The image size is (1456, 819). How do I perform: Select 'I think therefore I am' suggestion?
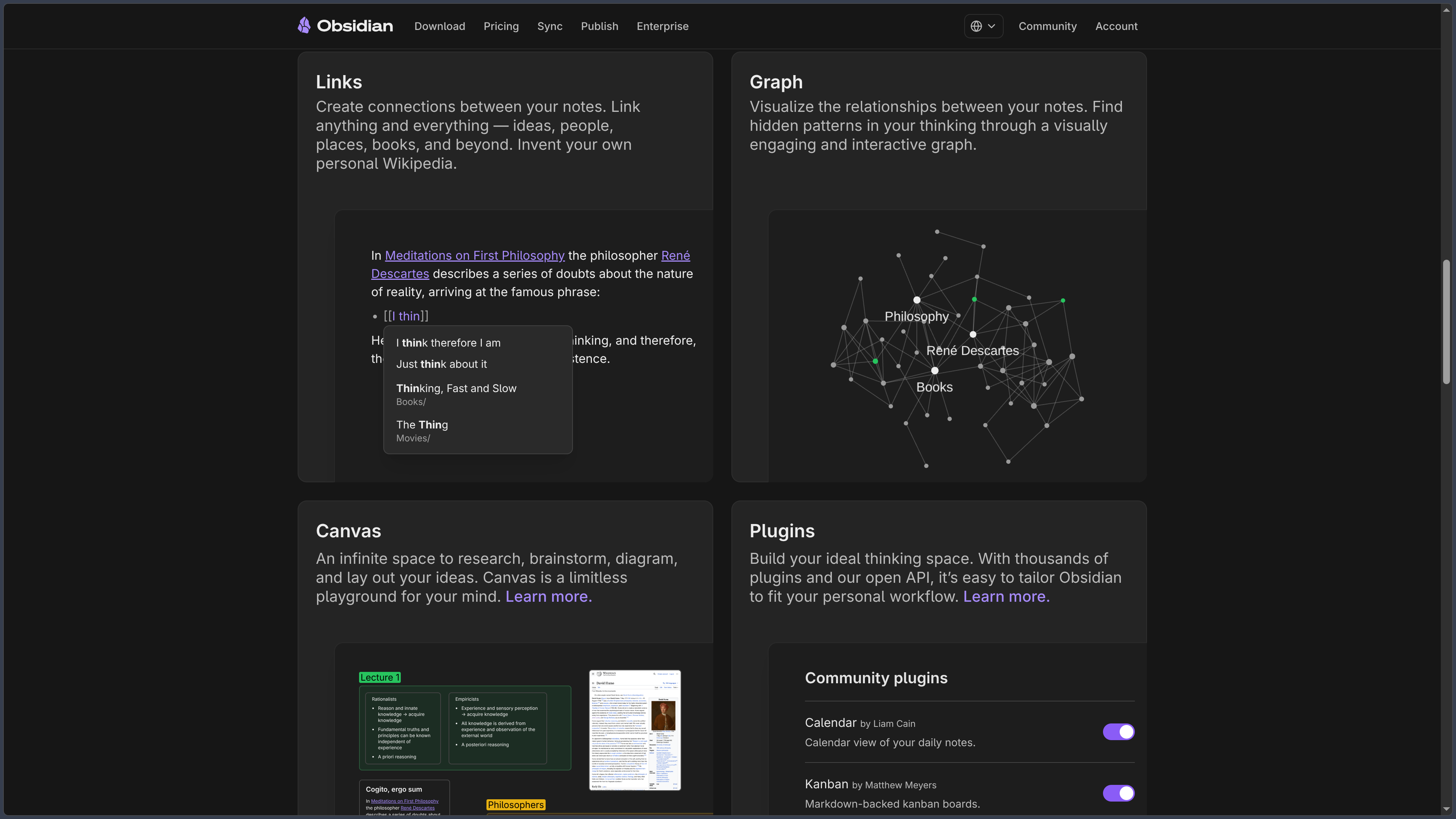pyautogui.click(x=478, y=342)
